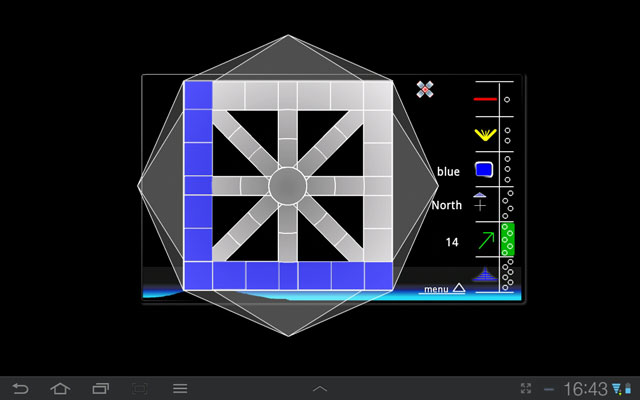Tap the blue top-left corner tile
640x400 pixels.
pos(198,95)
